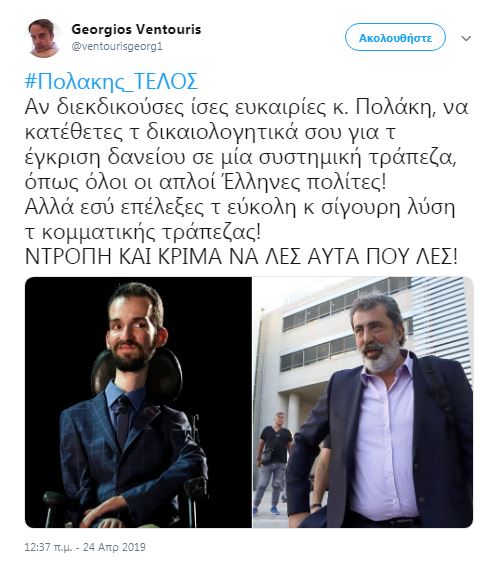Open the Georgios Ventouris profile avatar
496x561 pixels.
click(44, 38)
